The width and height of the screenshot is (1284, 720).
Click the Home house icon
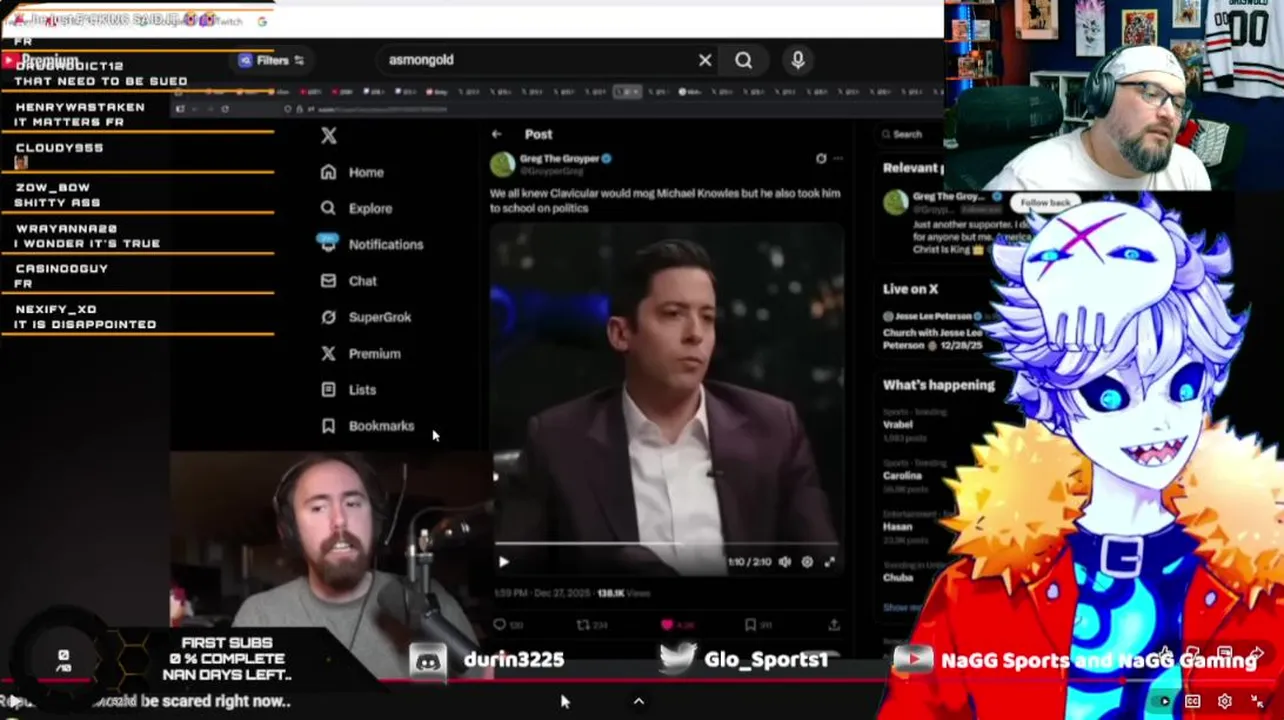328,172
